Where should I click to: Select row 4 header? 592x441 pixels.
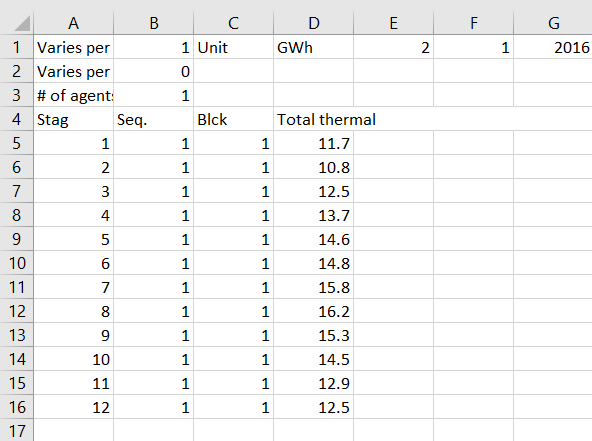(x=16, y=119)
